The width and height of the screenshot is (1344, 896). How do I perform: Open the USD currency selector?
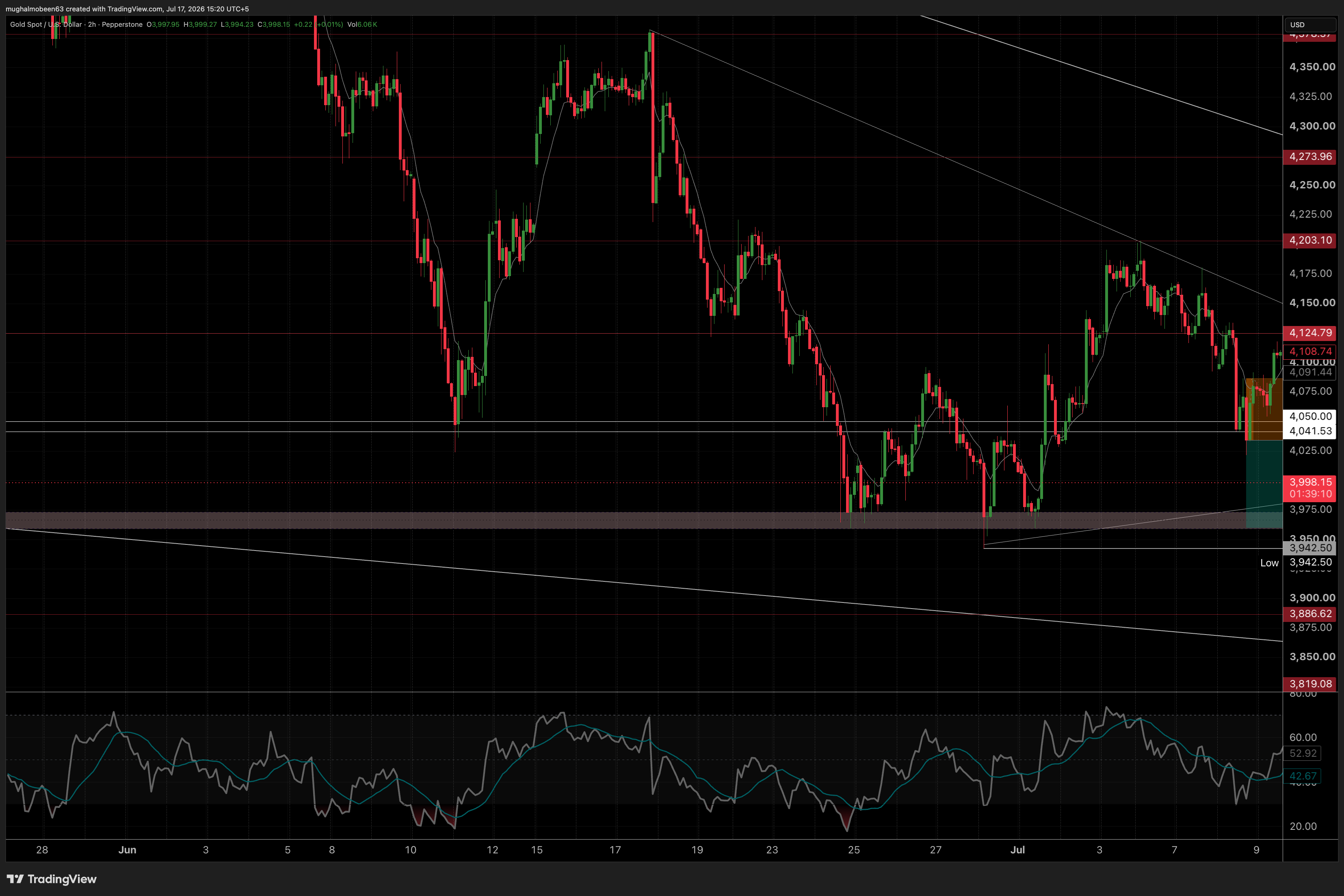click(1310, 25)
